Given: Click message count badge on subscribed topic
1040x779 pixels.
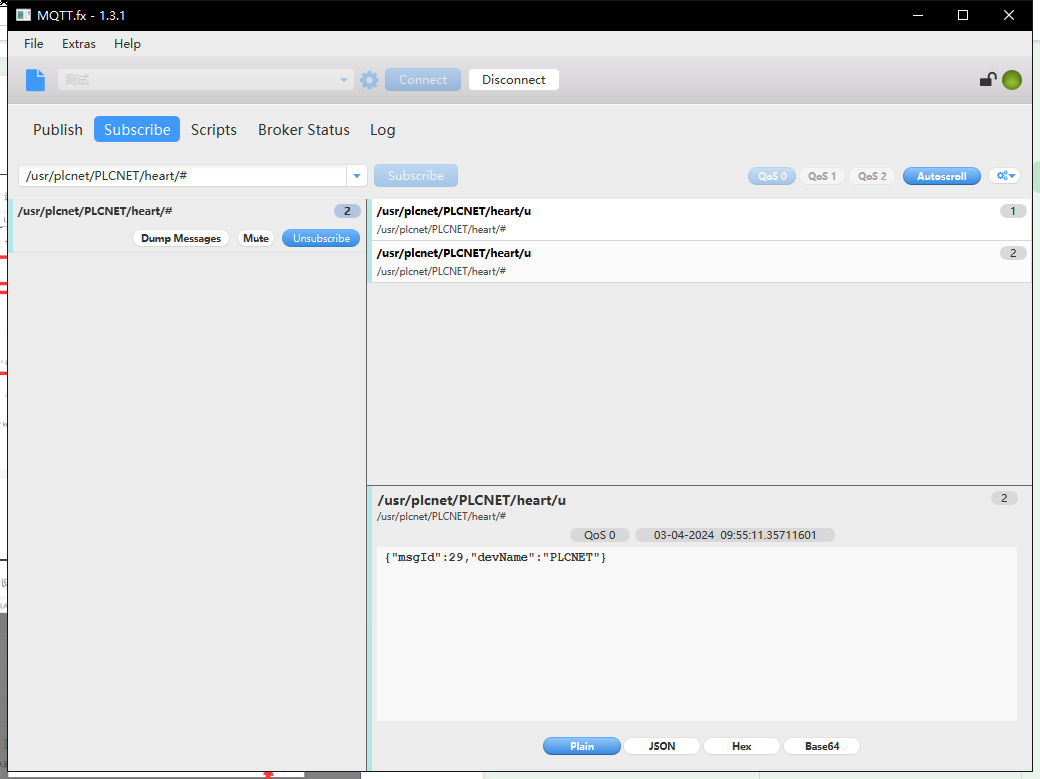Looking at the screenshot, I should click(x=347, y=211).
